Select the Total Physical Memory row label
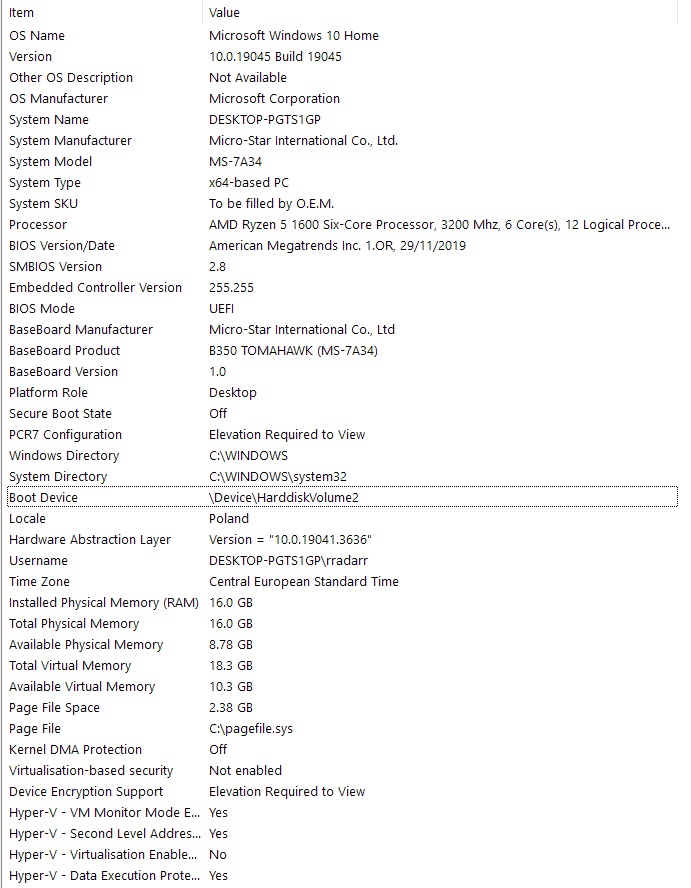This screenshot has height=888, width=691. [x=74, y=623]
